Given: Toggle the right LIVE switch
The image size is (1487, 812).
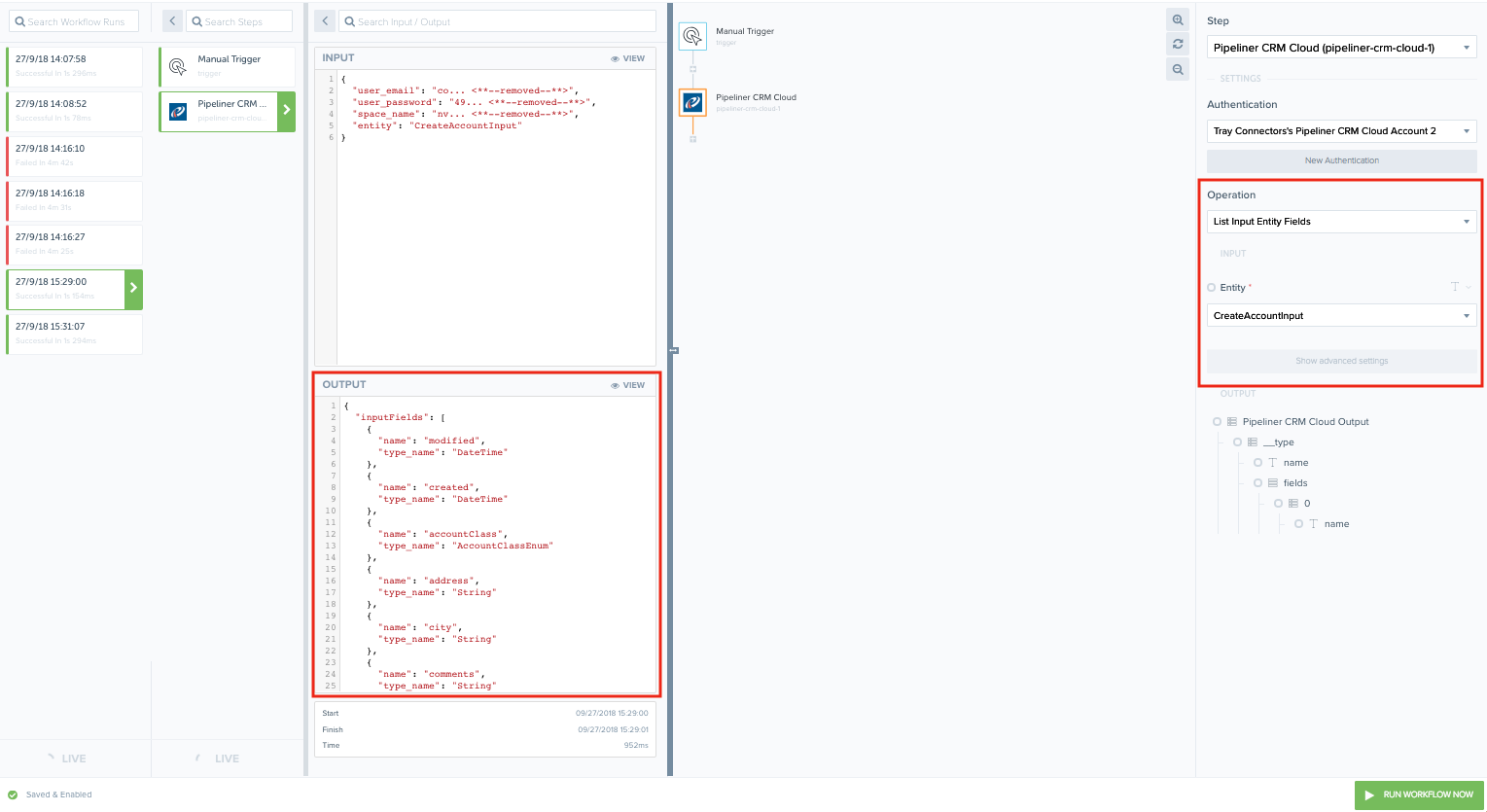Looking at the screenshot, I should pyautogui.click(x=228, y=758).
